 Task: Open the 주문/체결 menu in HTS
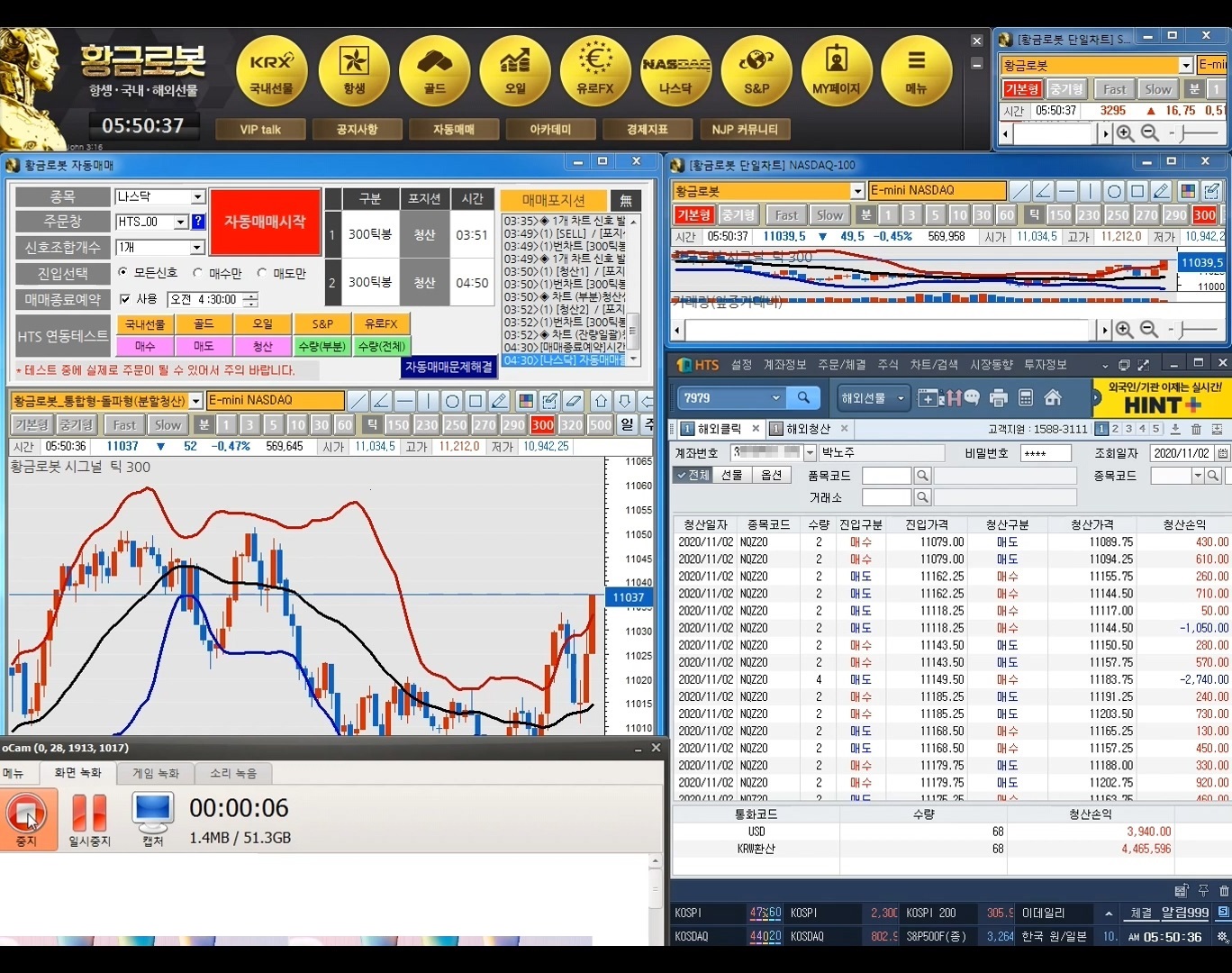[841, 365]
